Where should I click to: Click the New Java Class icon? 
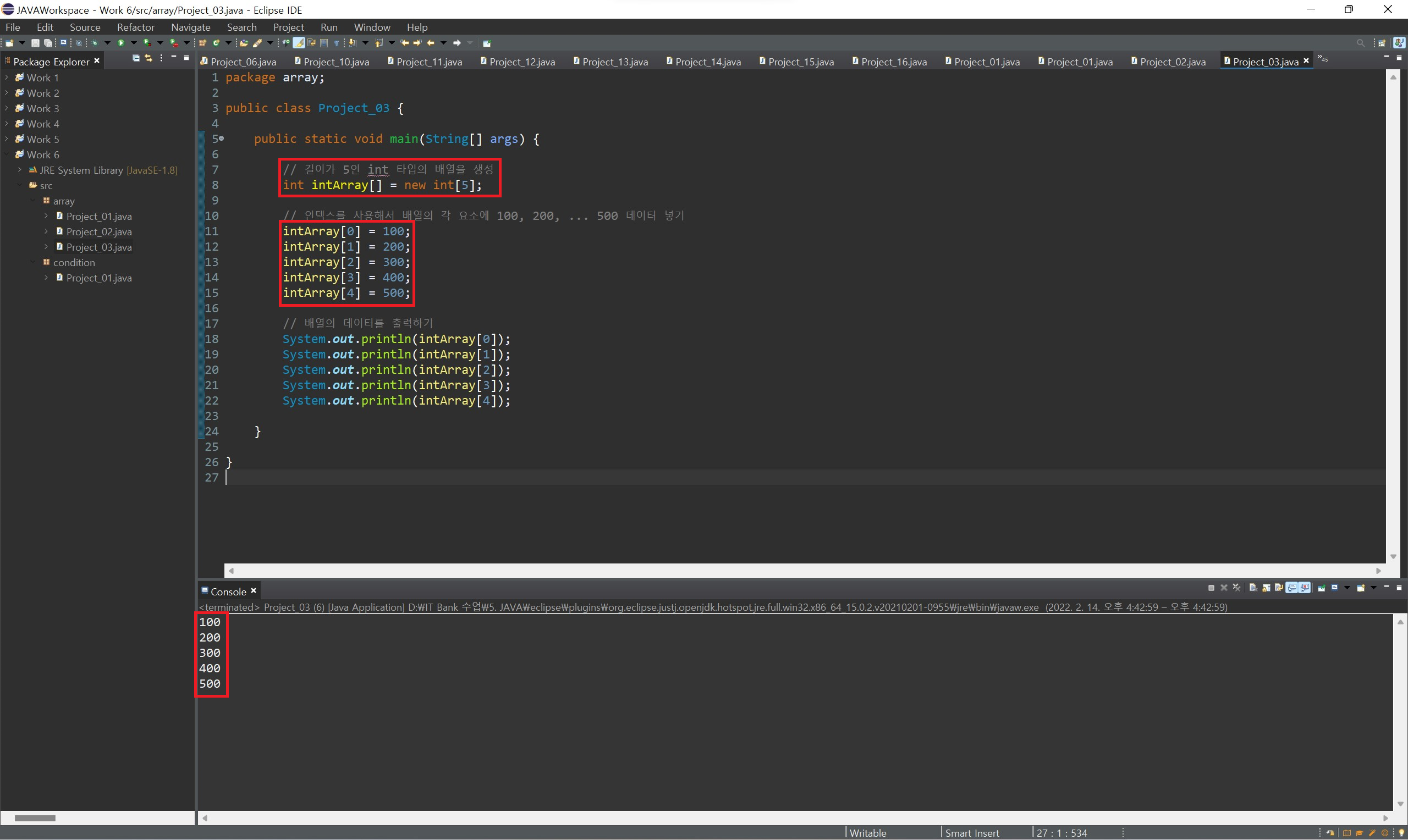point(216,43)
